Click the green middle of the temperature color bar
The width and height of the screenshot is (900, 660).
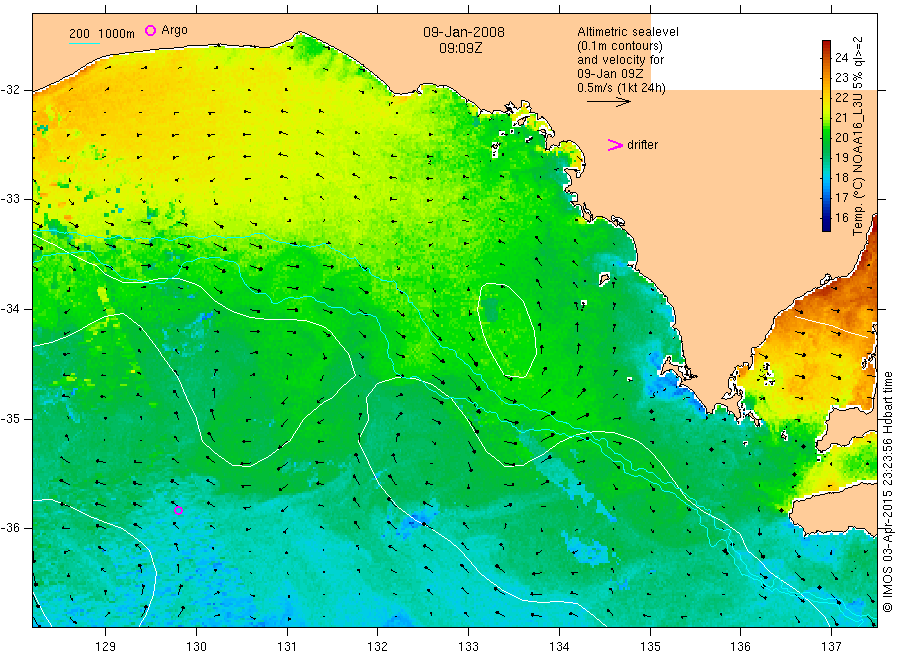(x=827, y=136)
